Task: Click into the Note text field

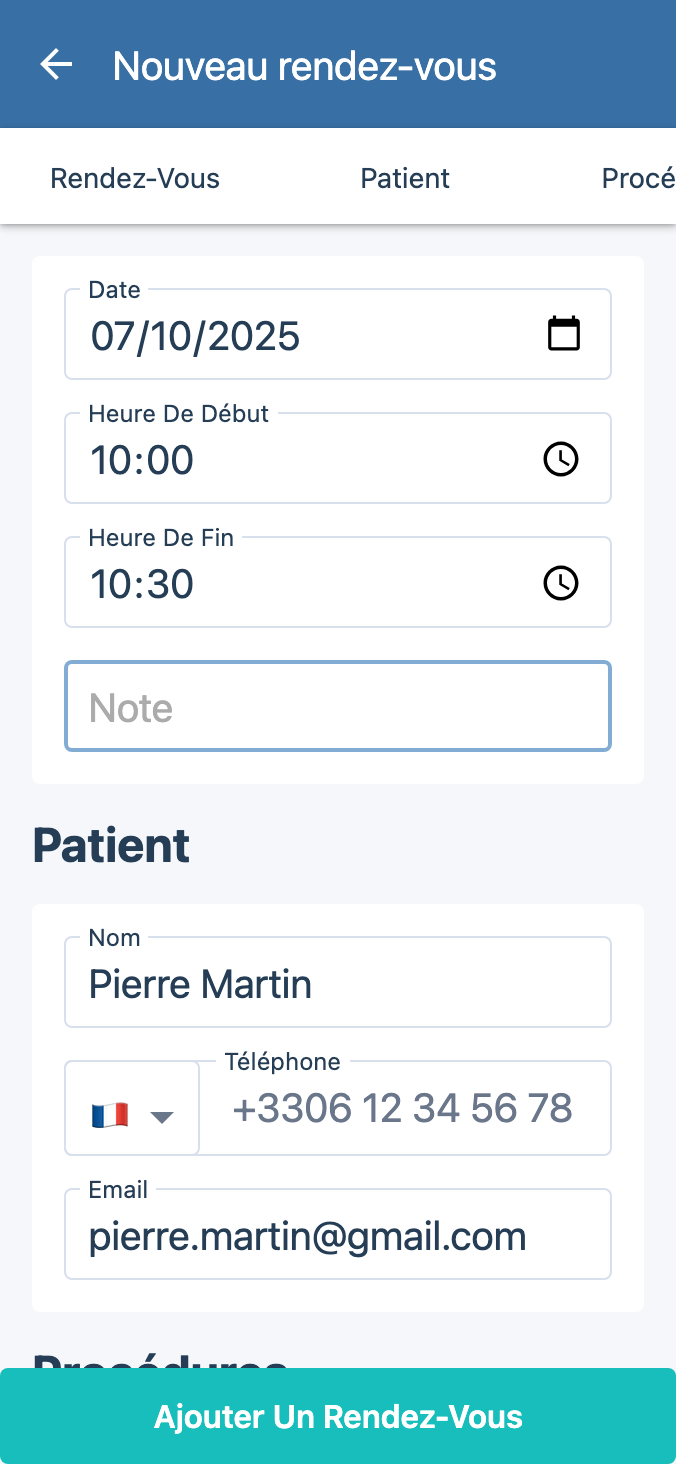Action: [338, 707]
